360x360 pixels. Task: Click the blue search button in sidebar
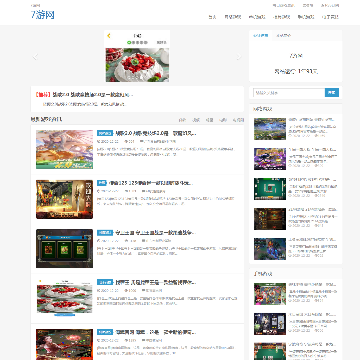point(332,93)
